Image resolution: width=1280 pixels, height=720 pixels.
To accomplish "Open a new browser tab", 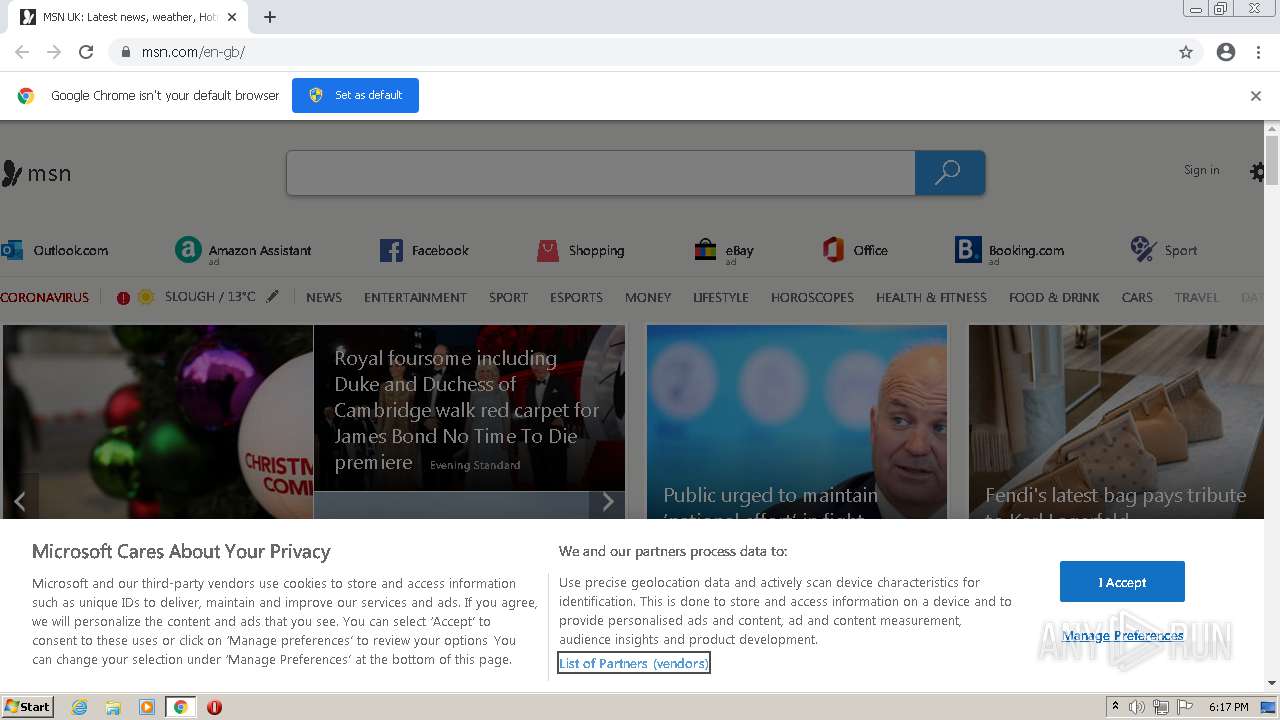I will click(270, 17).
